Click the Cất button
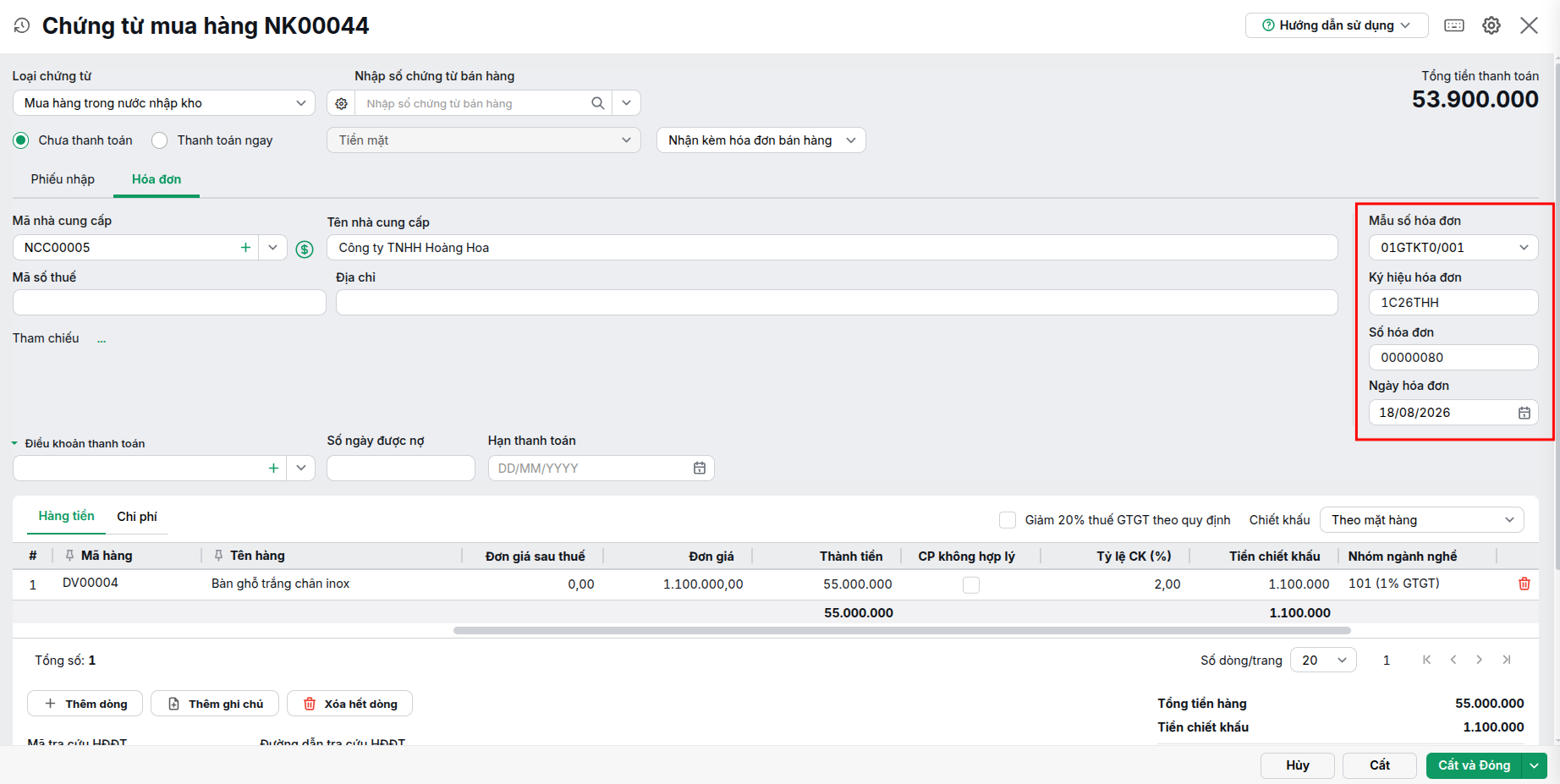The image size is (1560, 784). click(1380, 765)
